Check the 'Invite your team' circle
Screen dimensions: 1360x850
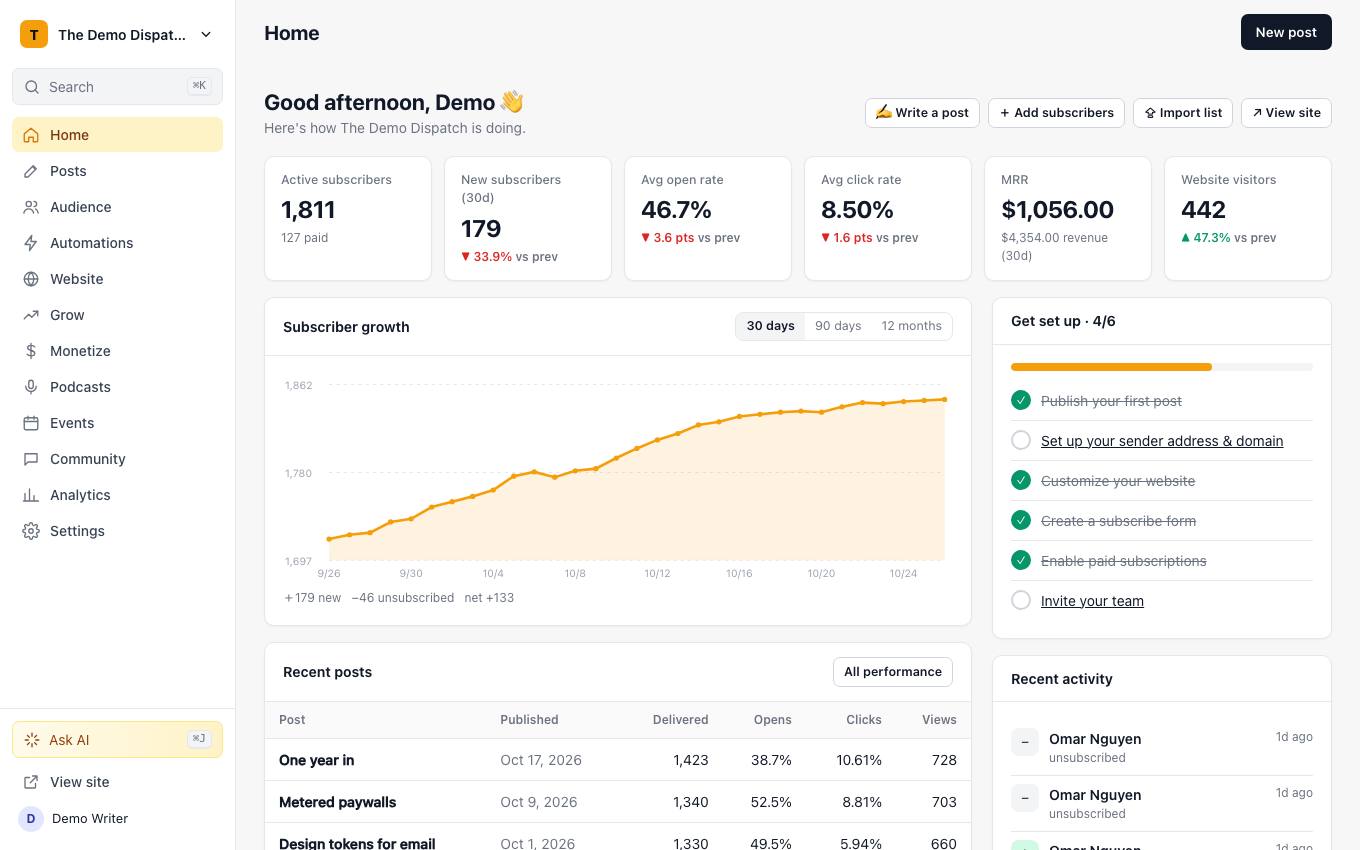tap(1021, 600)
